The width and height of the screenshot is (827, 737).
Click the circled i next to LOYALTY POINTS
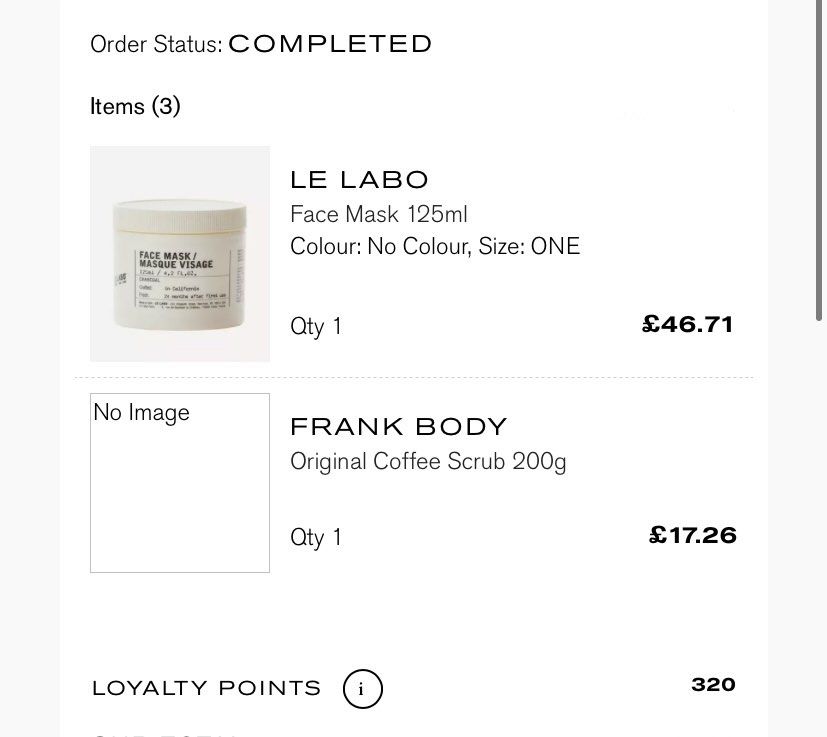[362, 689]
